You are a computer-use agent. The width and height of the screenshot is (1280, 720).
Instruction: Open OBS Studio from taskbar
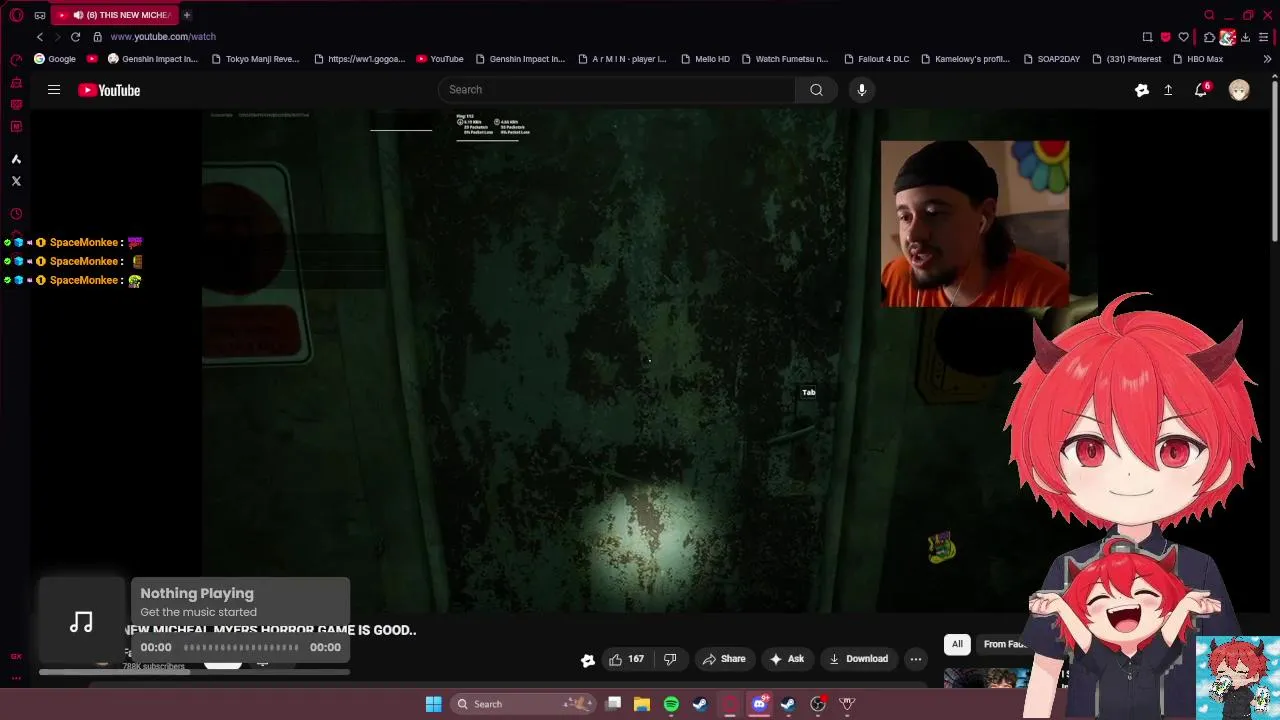[817, 704]
